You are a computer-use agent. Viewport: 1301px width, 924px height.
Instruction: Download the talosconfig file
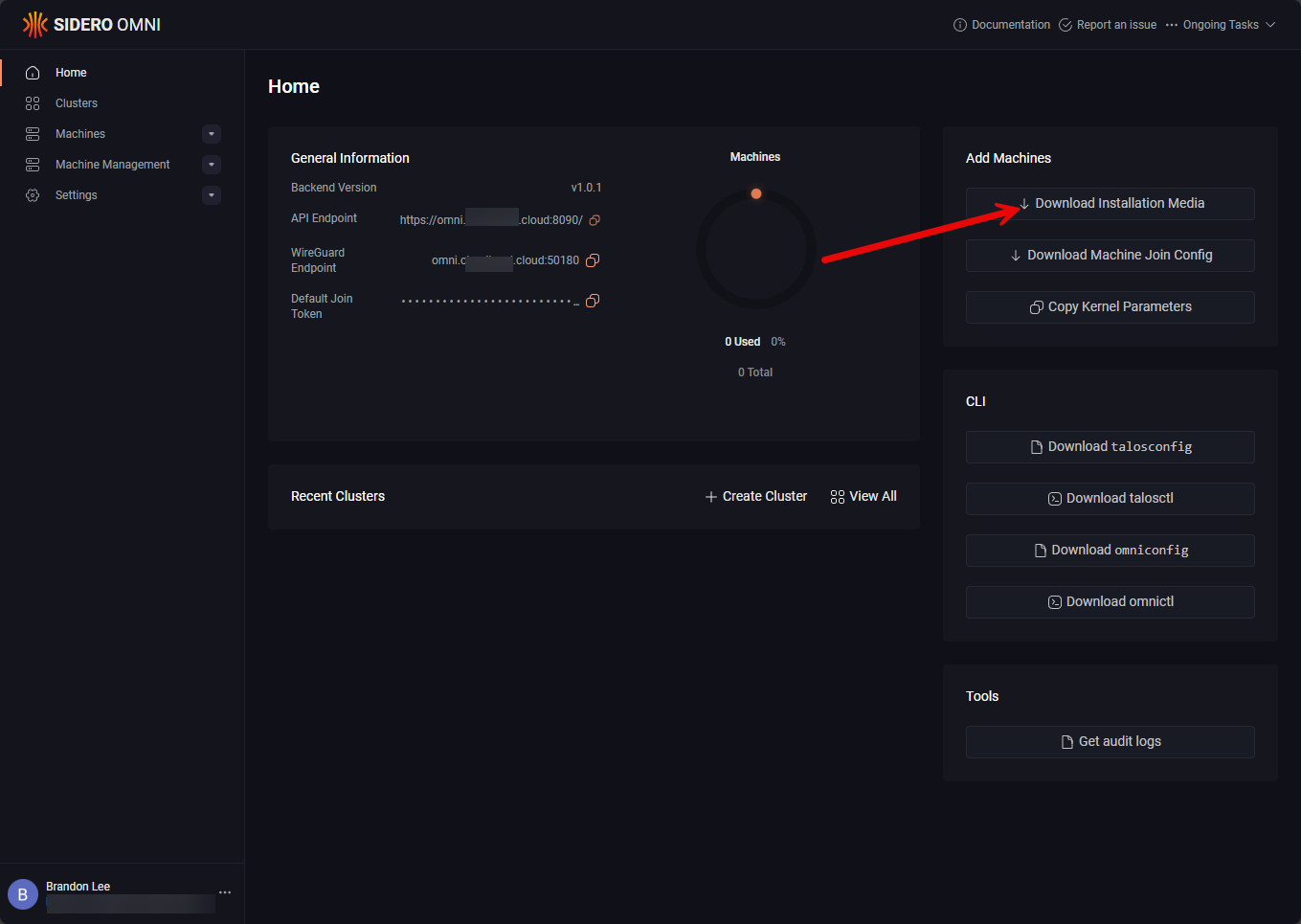tap(1110, 447)
